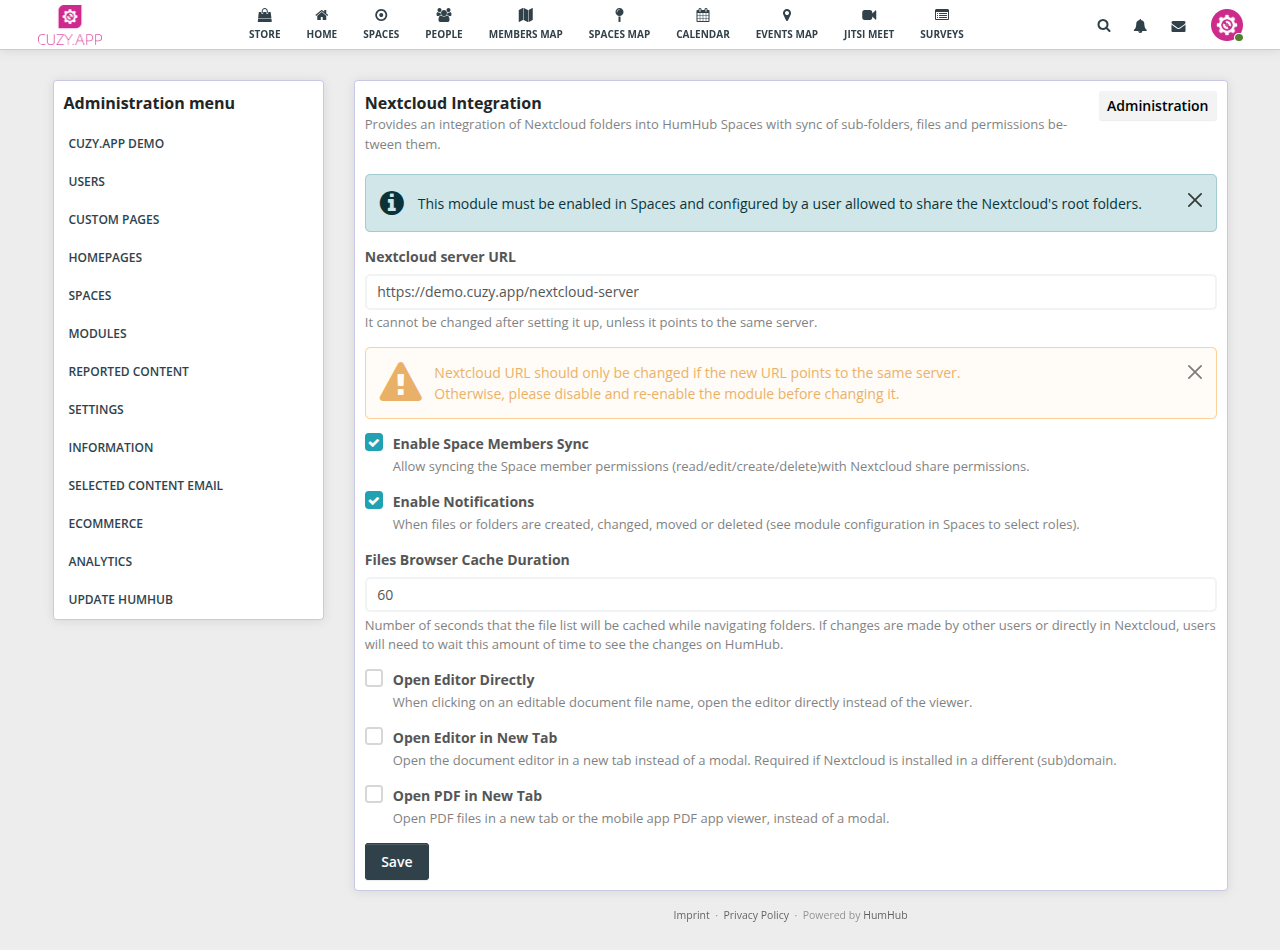Tick the Open PDF in New Tab checkbox

pos(374,795)
